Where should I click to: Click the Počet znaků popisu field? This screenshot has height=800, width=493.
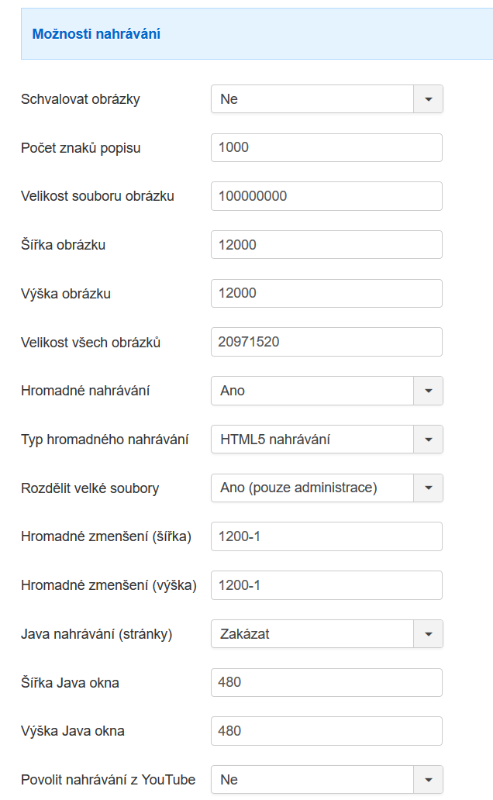(x=327, y=147)
